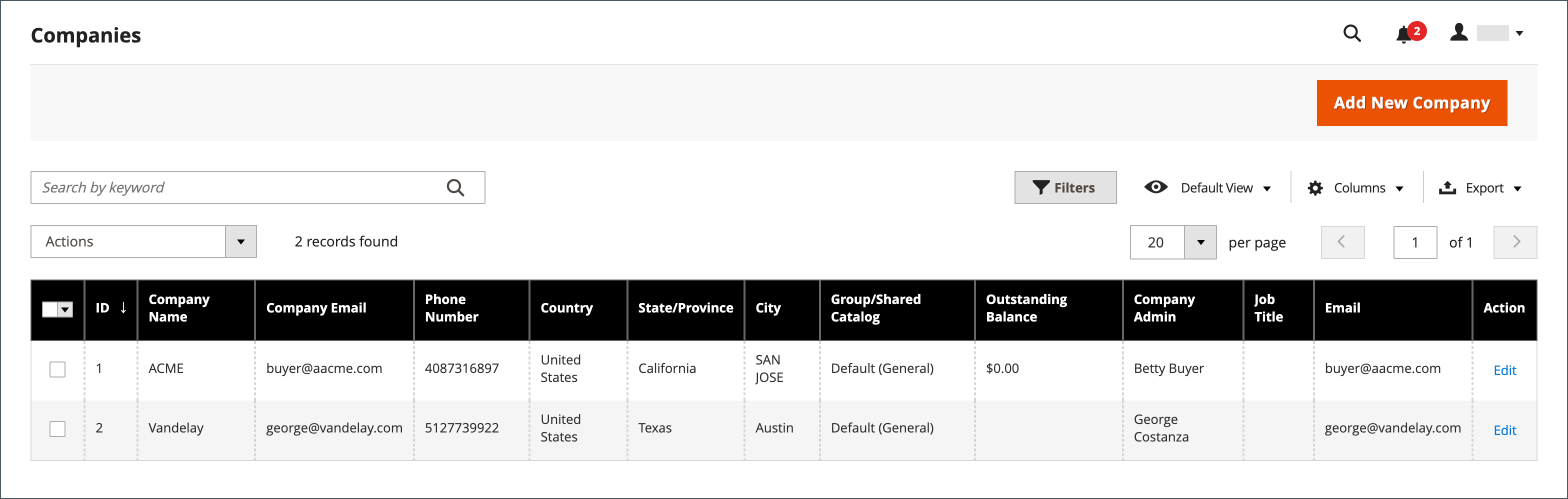Select the ACME company row checkbox
This screenshot has height=499, width=1568.
coord(58,369)
